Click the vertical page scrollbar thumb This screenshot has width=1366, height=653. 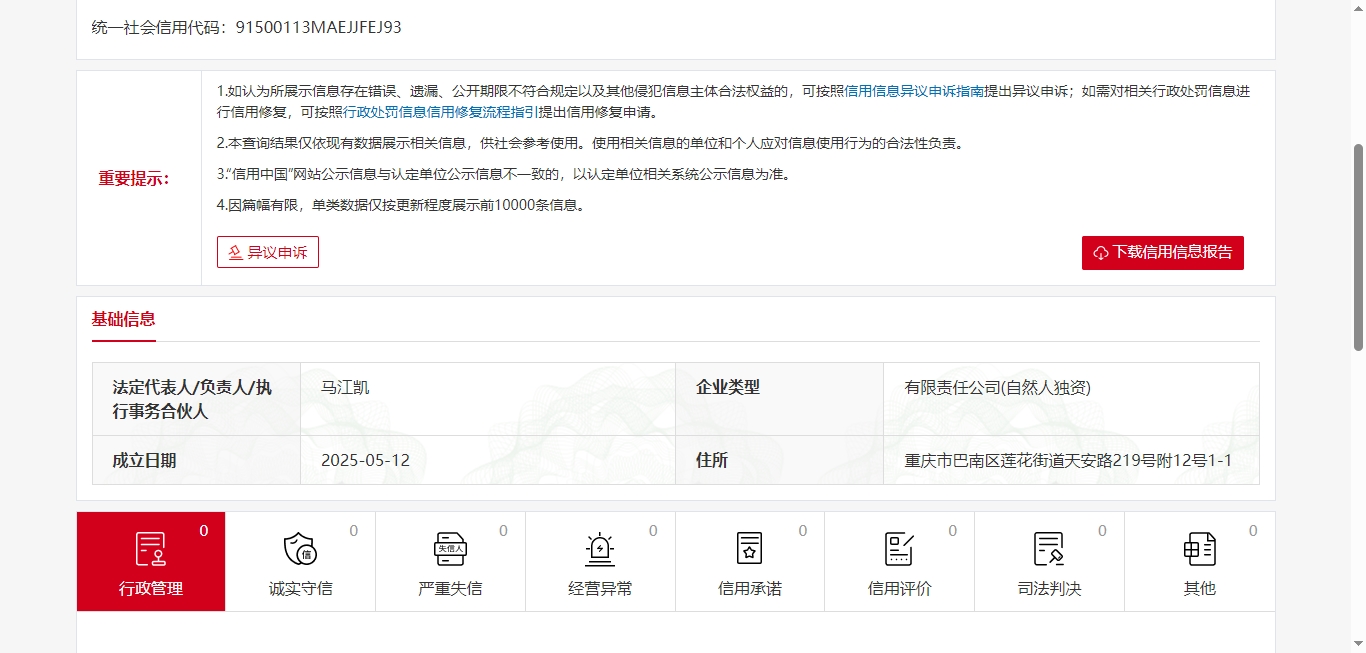pos(1358,246)
